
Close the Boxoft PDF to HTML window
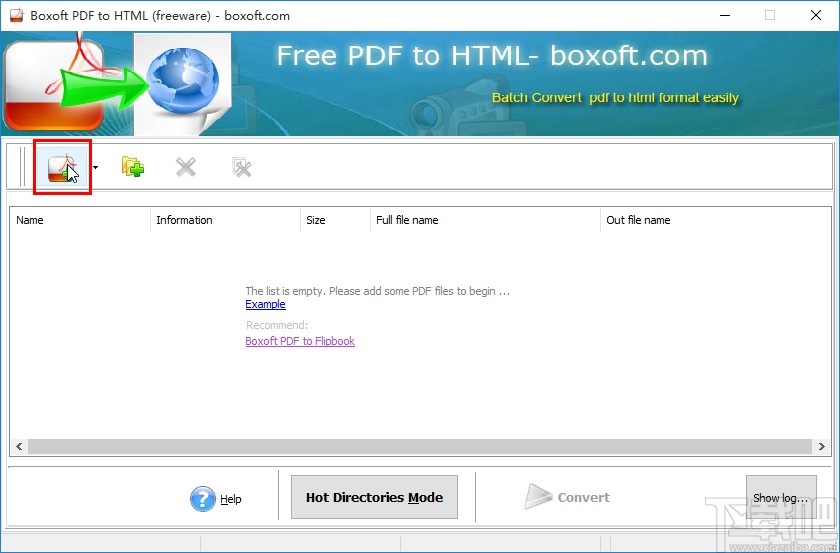816,16
